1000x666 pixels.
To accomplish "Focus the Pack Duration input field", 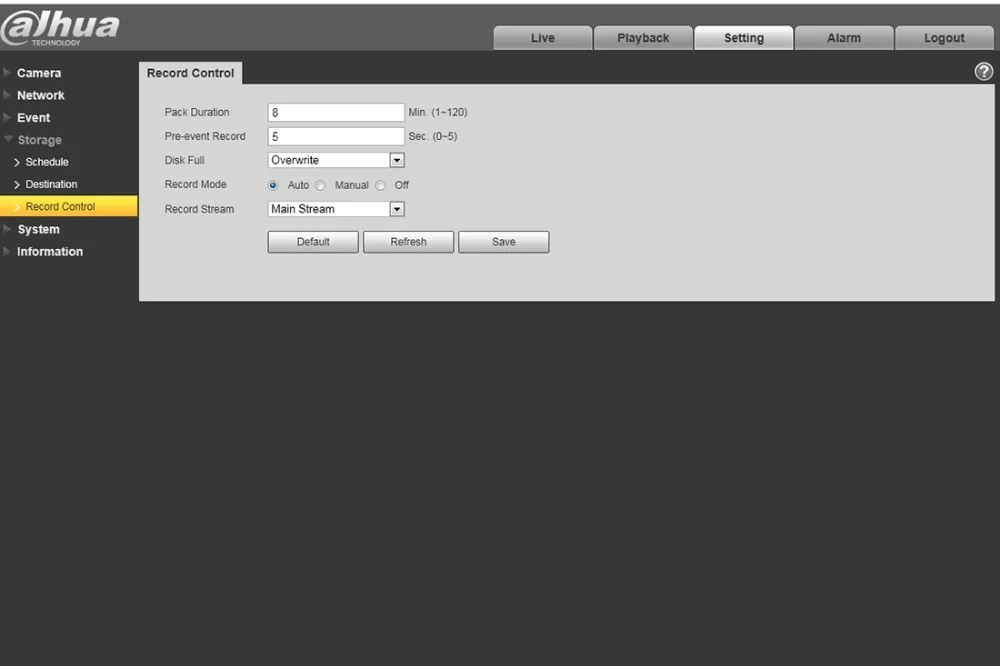I will (336, 112).
